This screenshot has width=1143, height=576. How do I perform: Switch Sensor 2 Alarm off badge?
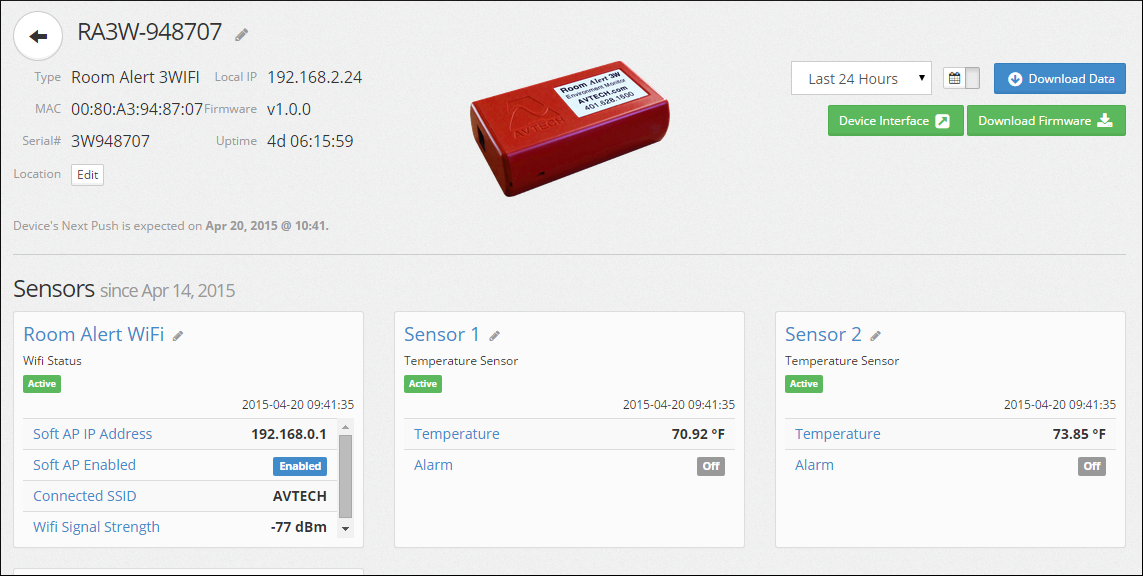(1091, 466)
